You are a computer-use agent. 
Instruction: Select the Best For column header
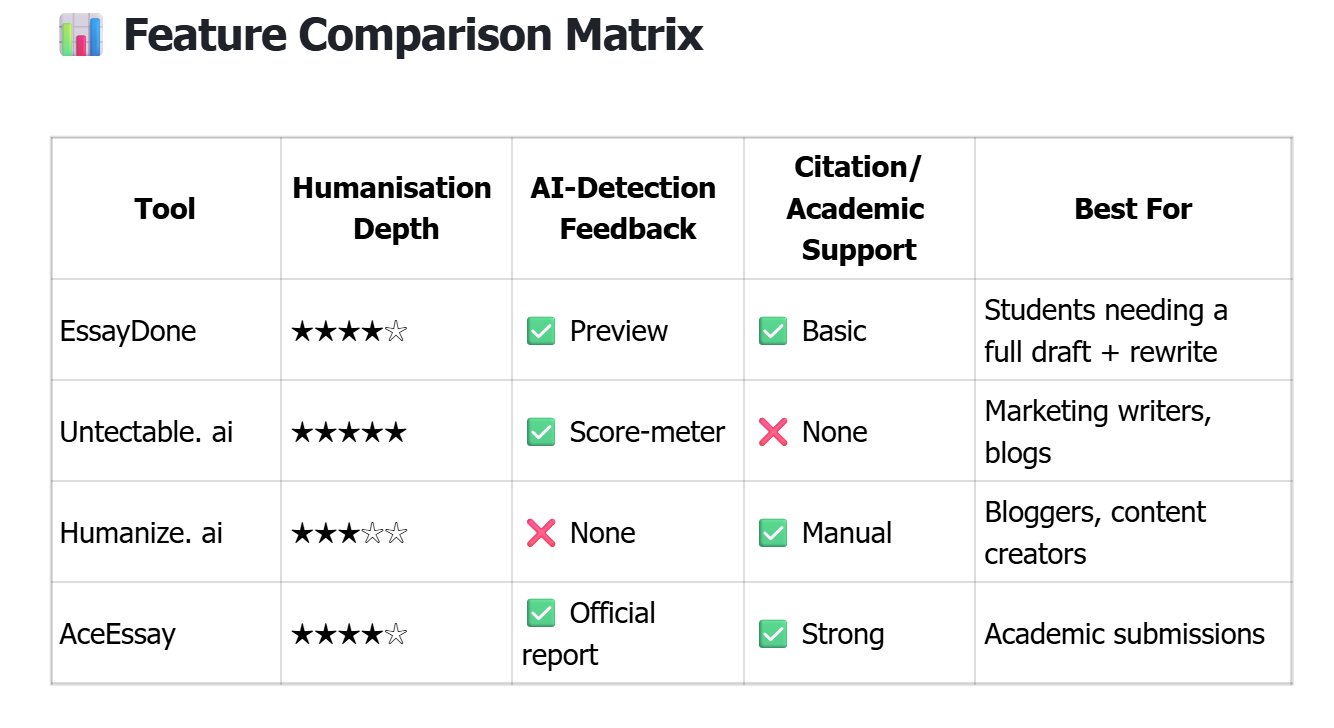(x=1133, y=209)
